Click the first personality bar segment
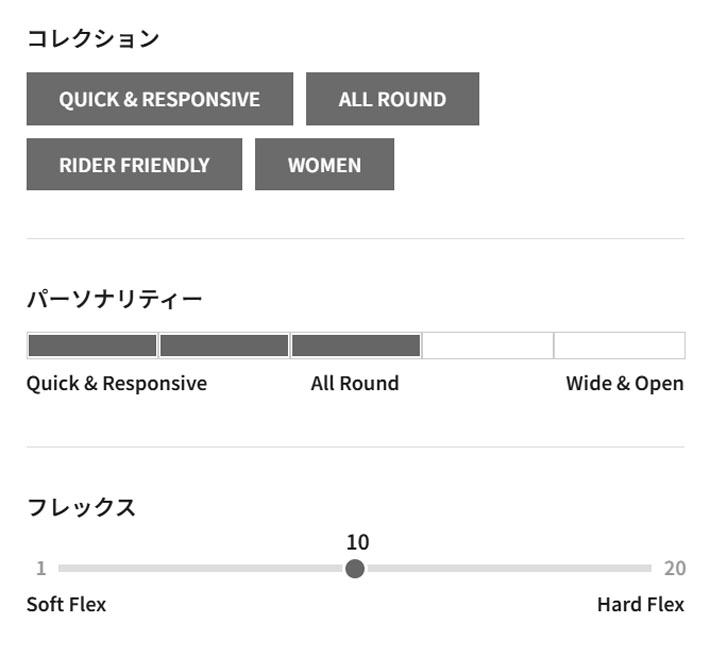This screenshot has width=710, height=657. [x=92, y=346]
